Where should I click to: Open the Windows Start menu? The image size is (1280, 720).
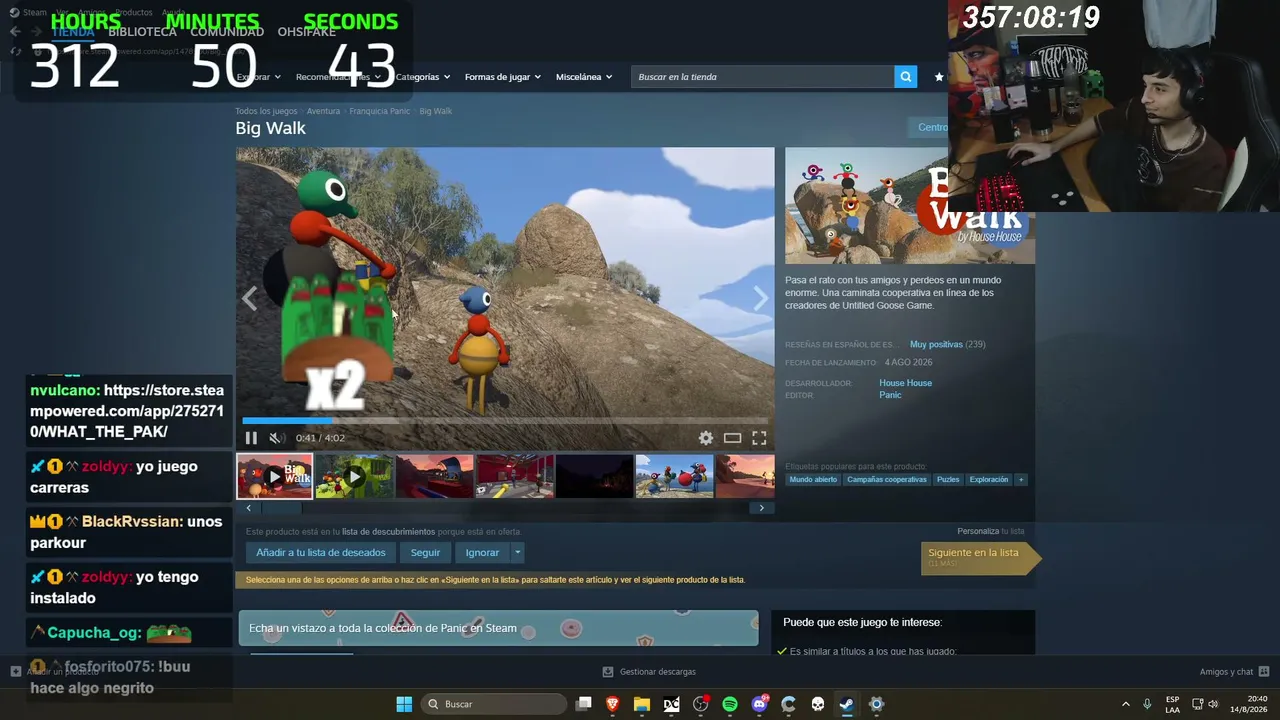(x=404, y=704)
